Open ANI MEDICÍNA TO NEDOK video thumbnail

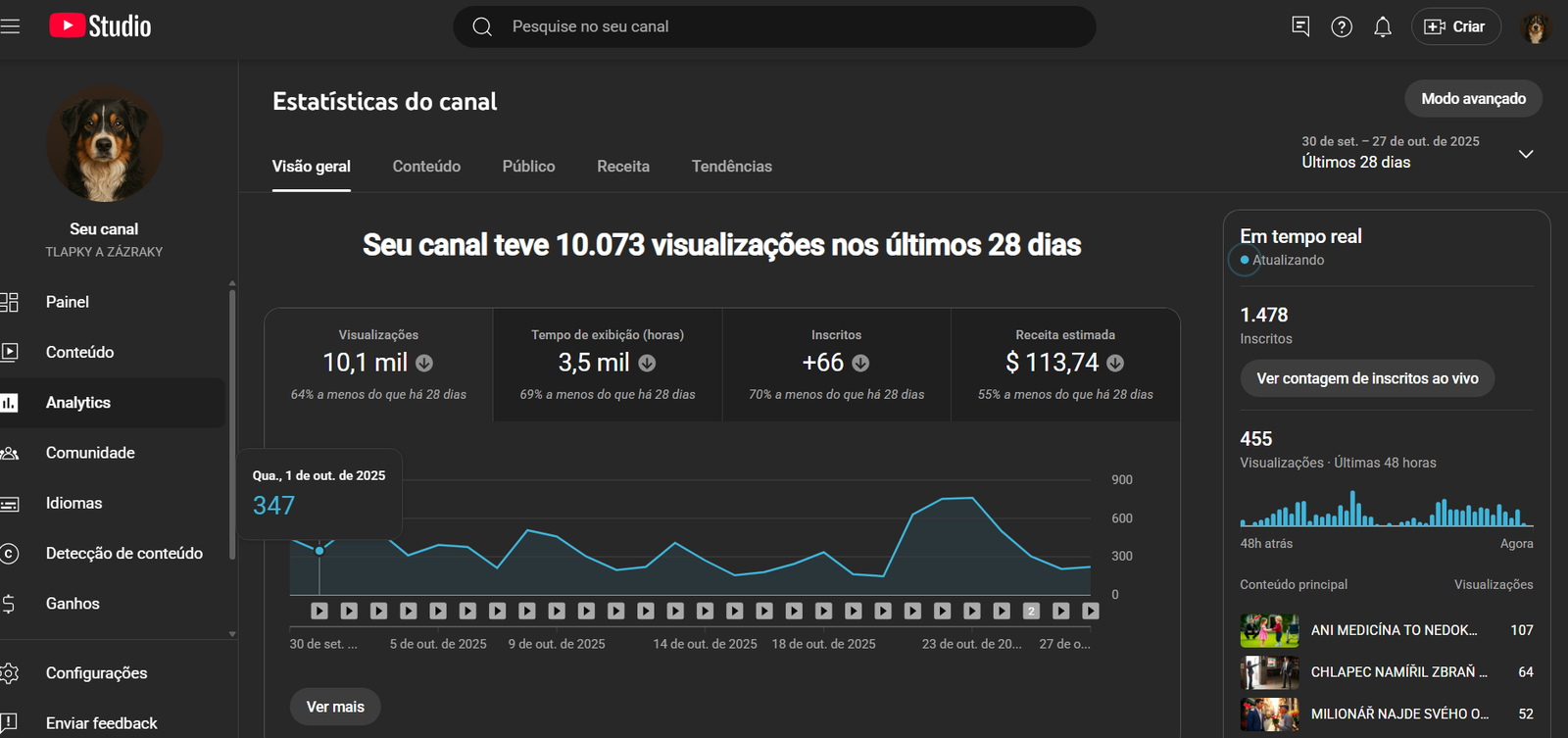coord(1269,630)
